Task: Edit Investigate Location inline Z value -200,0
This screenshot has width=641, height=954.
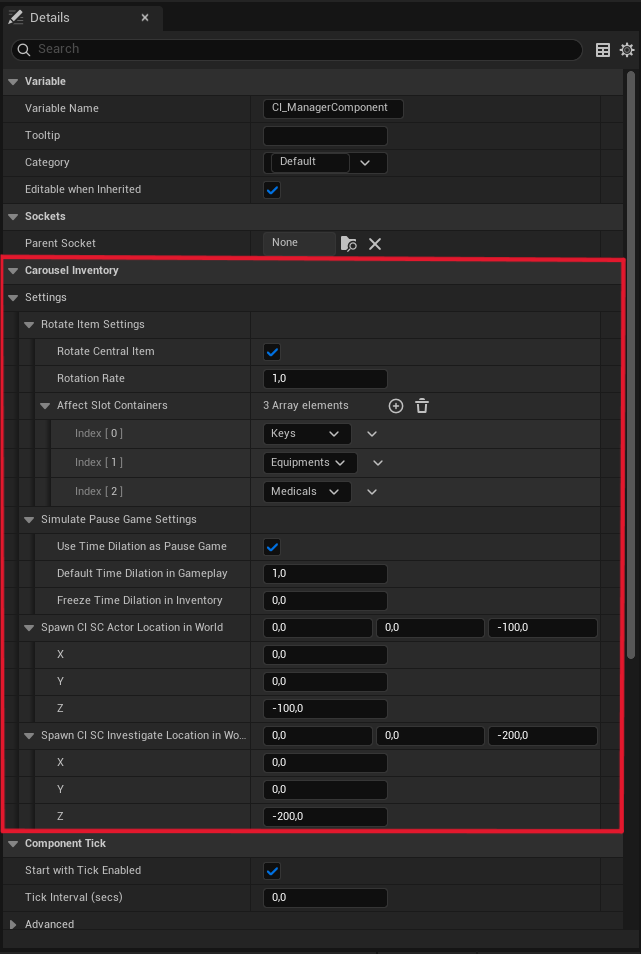Action: (542, 736)
